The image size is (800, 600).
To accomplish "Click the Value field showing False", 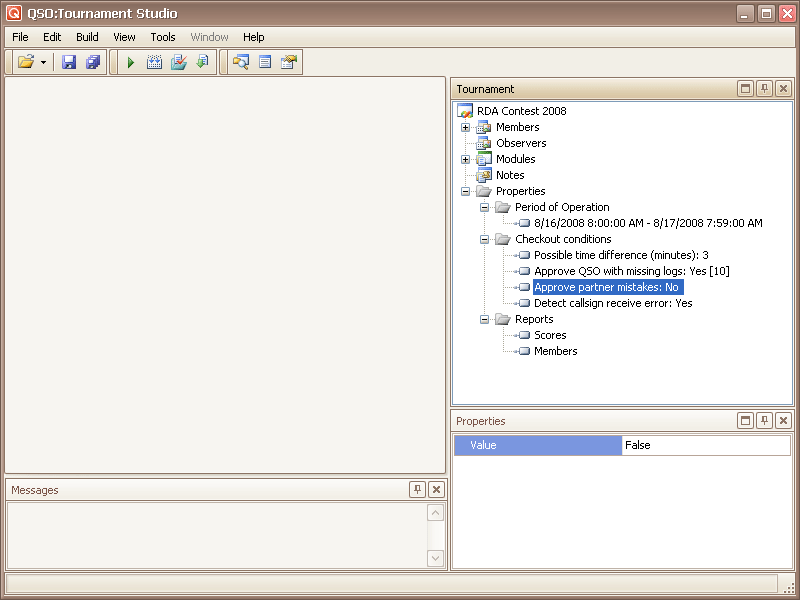I will 705,445.
